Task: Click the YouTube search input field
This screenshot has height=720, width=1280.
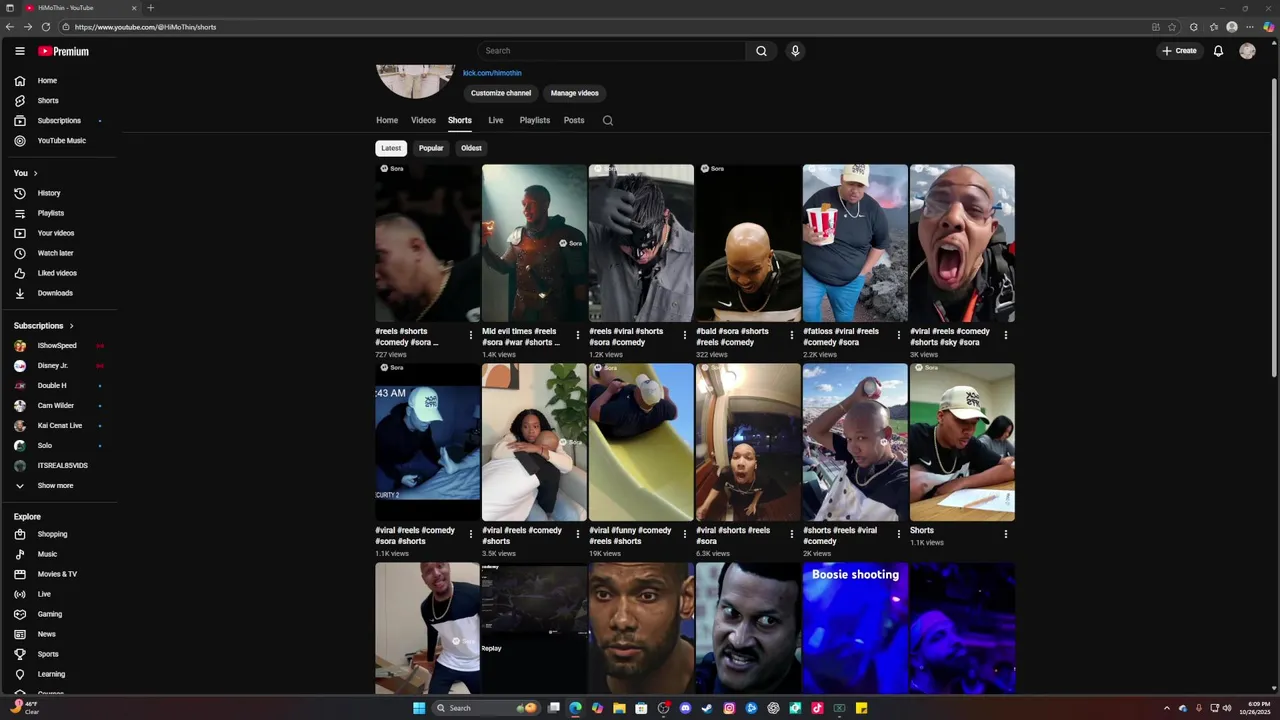Action: coord(611,51)
